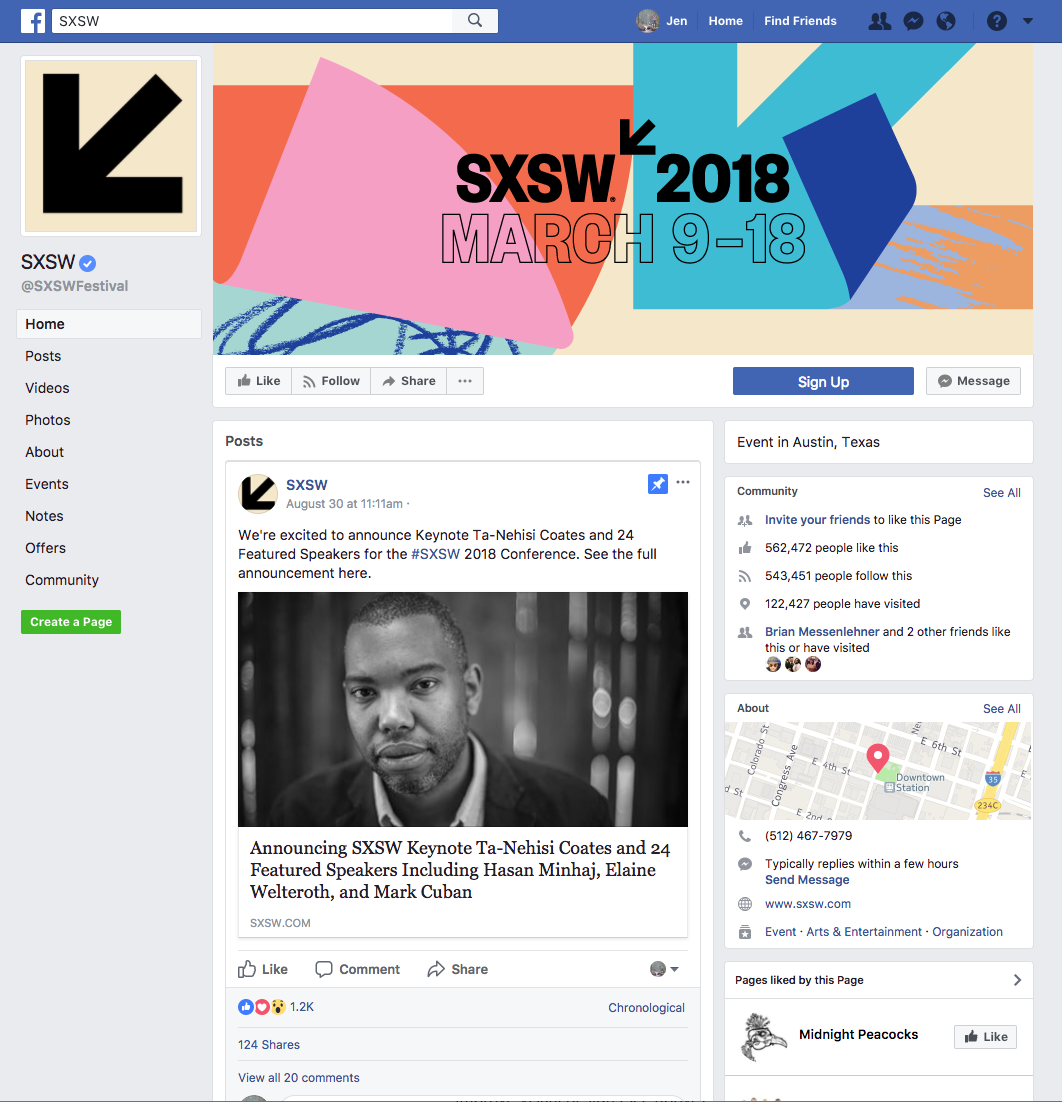Click the Organization category link

(x=967, y=932)
